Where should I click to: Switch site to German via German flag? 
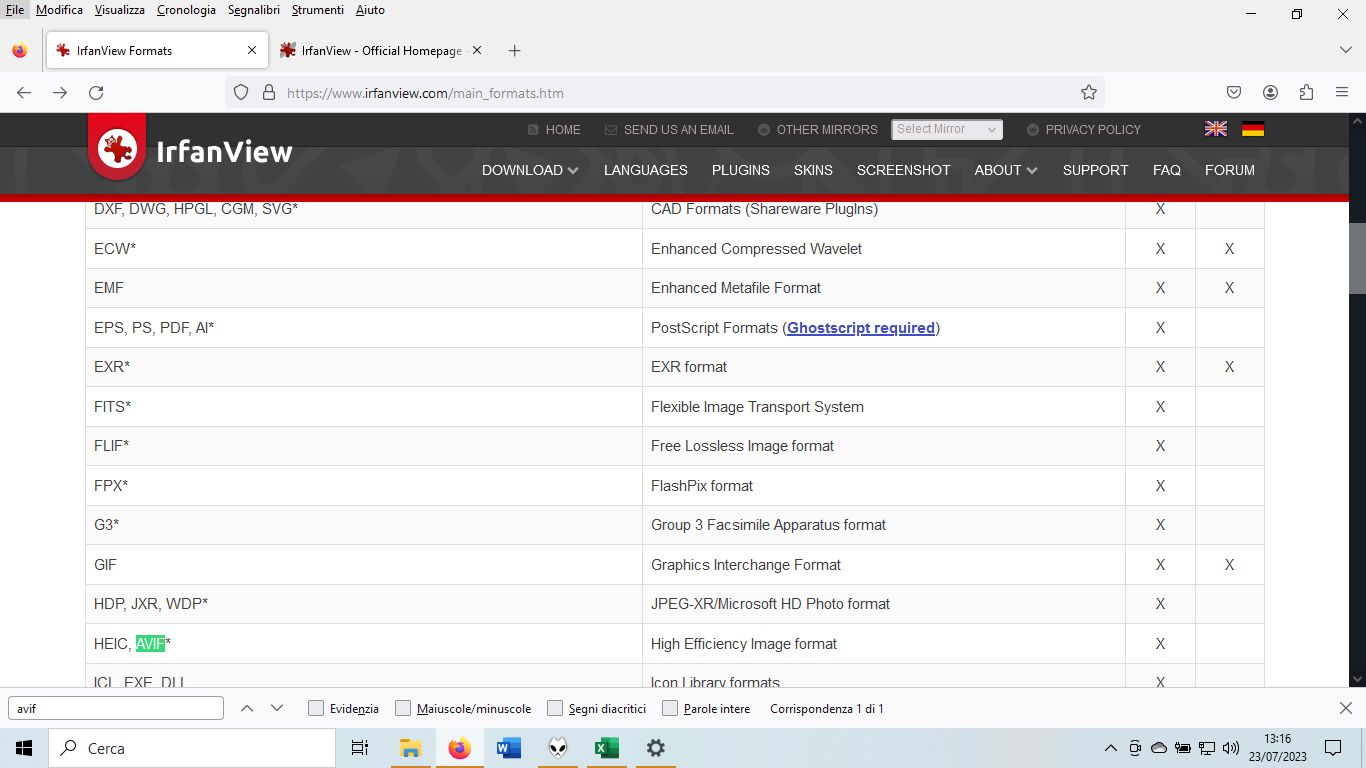tap(1253, 129)
